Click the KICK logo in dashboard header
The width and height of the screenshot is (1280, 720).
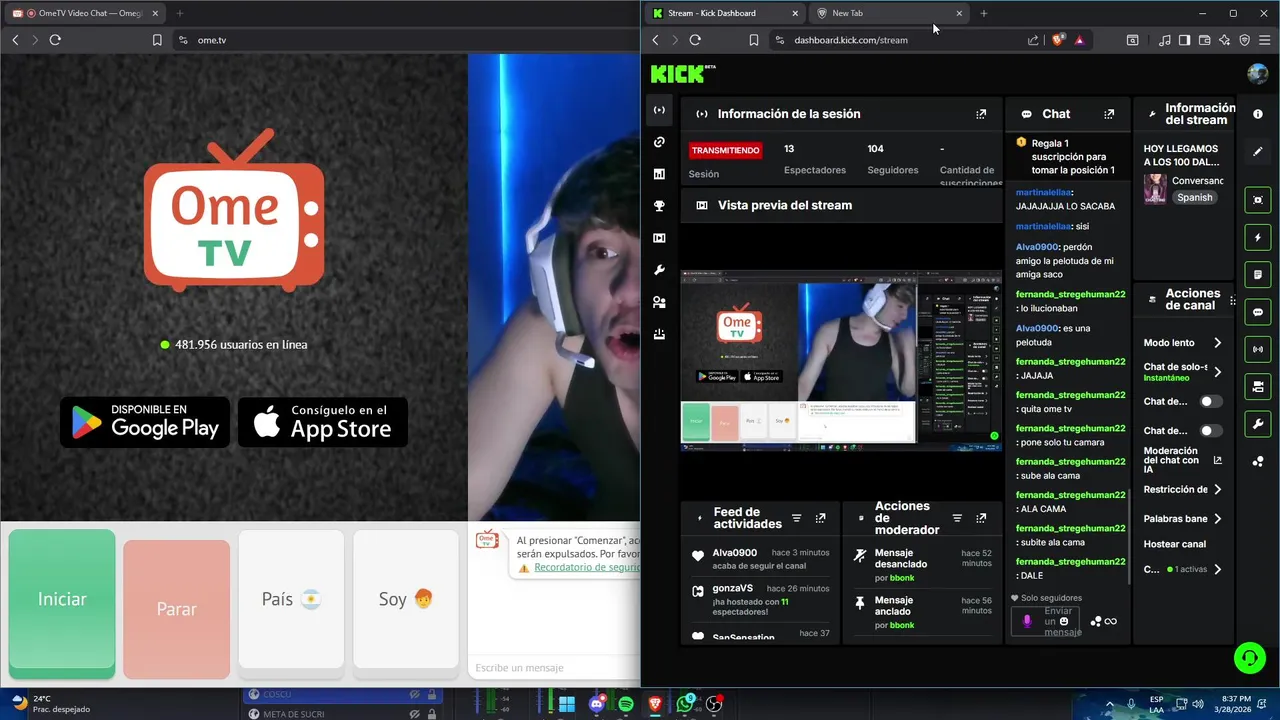click(678, 73)
